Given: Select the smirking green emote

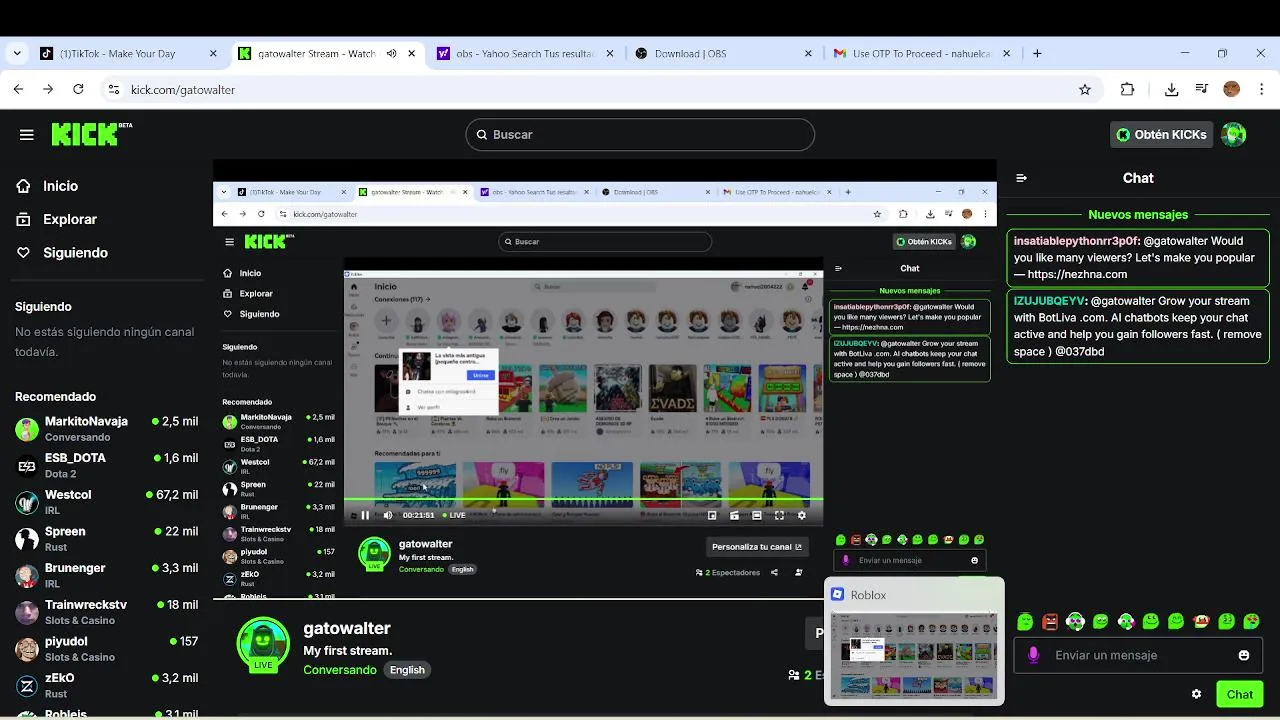Looking at the screenshot, I should tap(1100, 622).
